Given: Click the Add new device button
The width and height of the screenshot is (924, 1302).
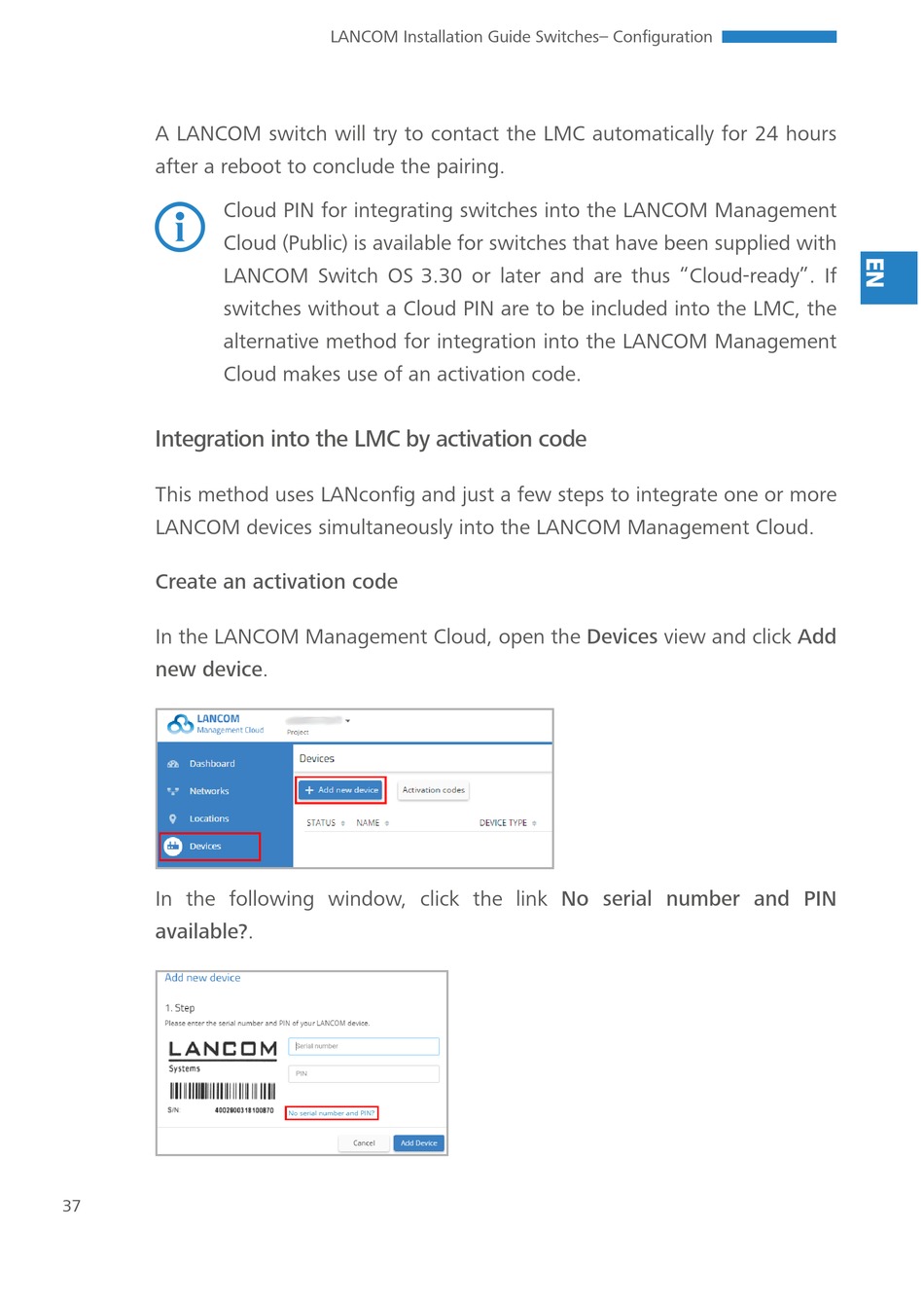Looking at the screenshot, I should [x=340, y=790].
